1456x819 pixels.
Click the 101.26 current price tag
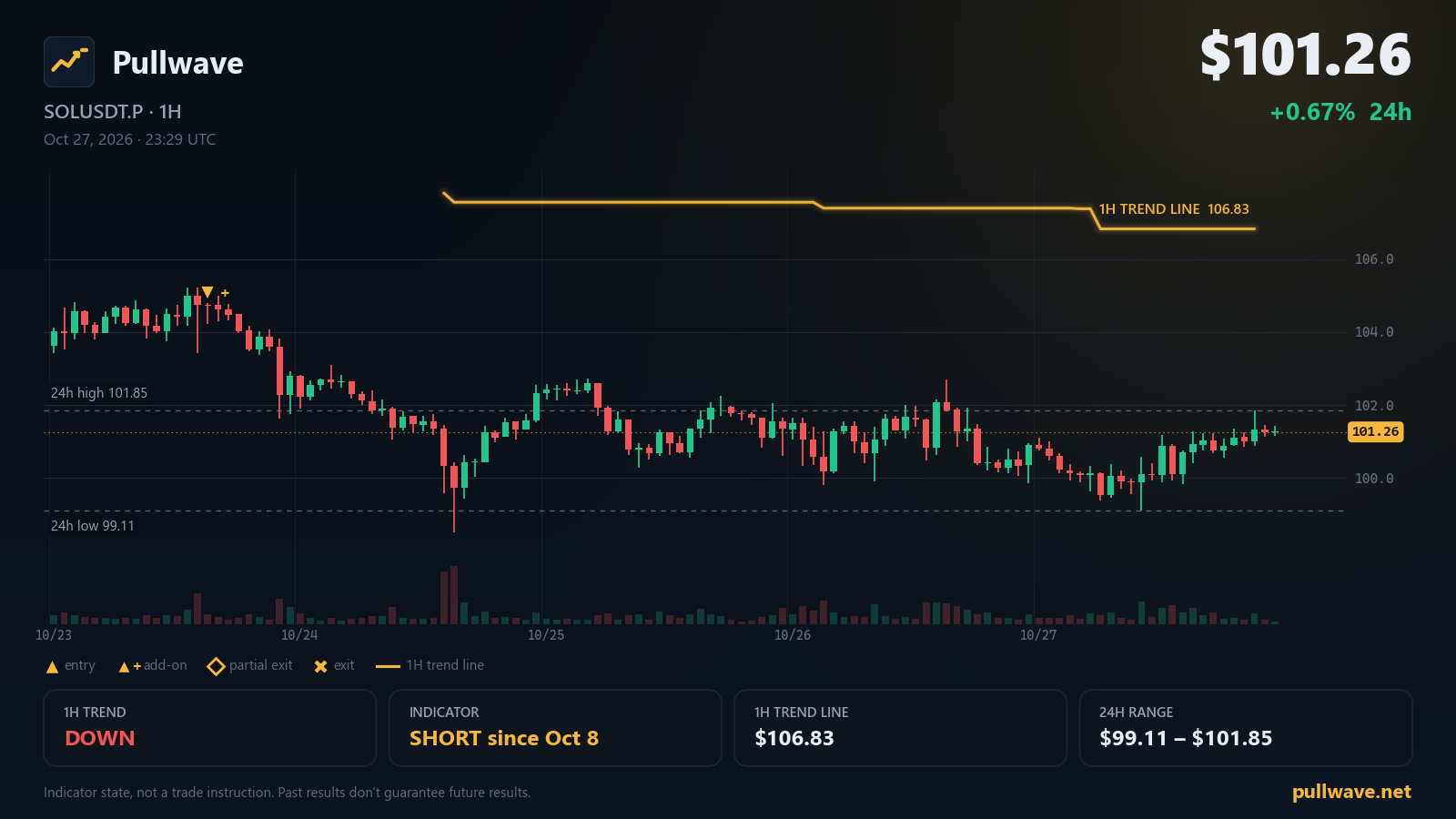1375,431
